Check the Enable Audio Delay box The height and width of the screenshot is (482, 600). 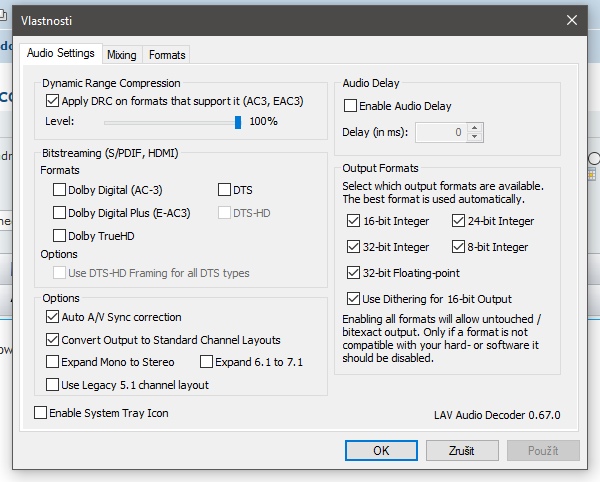pos(351,106)
